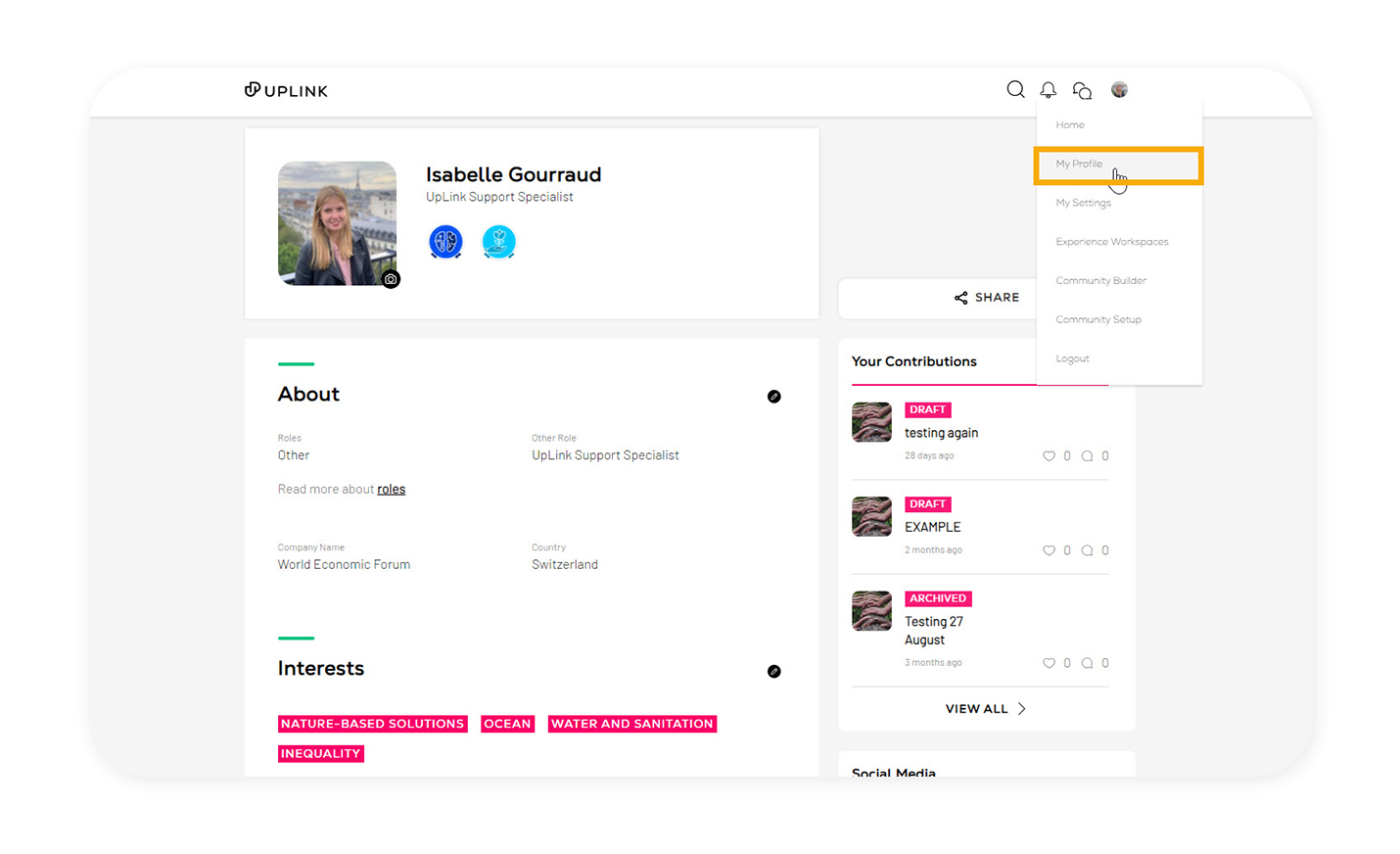Viewport: 1400px width, 854px height.
Task: Edit Interests using the pencil icon
Action: pyautogui.click(x=774, y=672)
